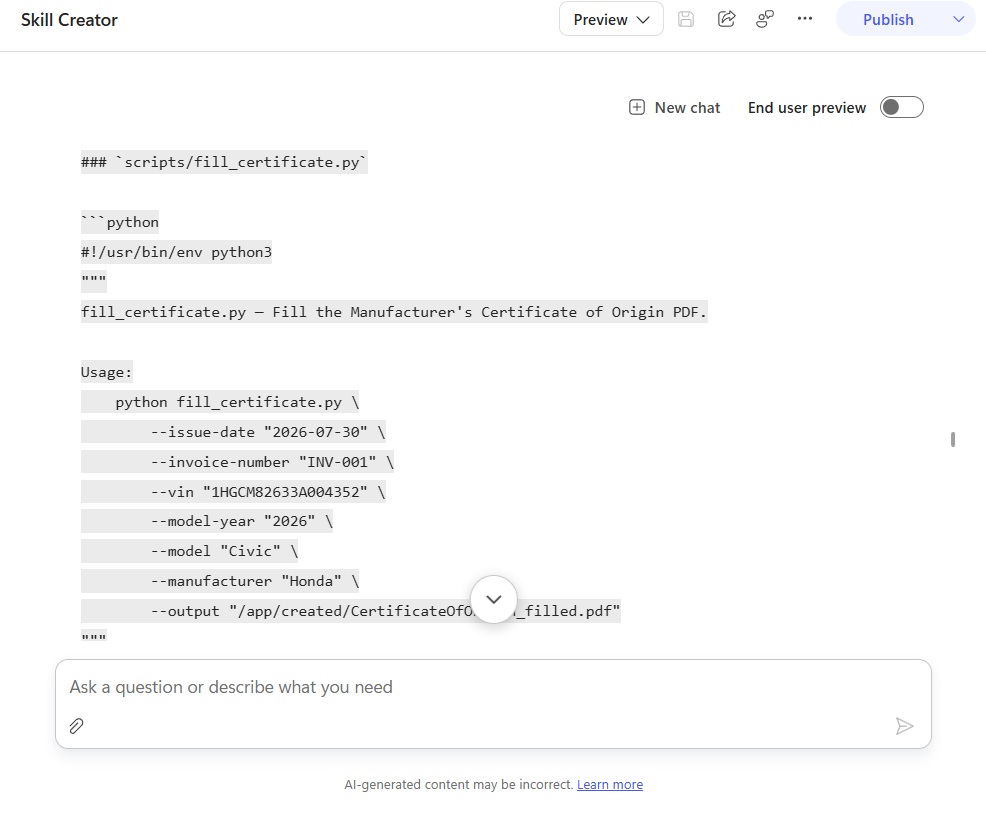Click the paperclip attach icon
Viewport: 986px width, 831px height.
tap(76, 726)
